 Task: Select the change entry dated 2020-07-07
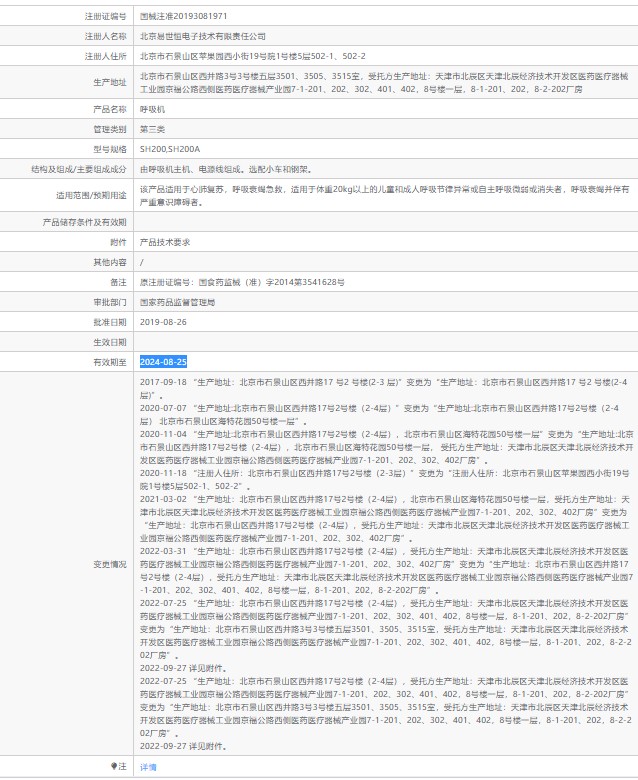click(379, 414)
